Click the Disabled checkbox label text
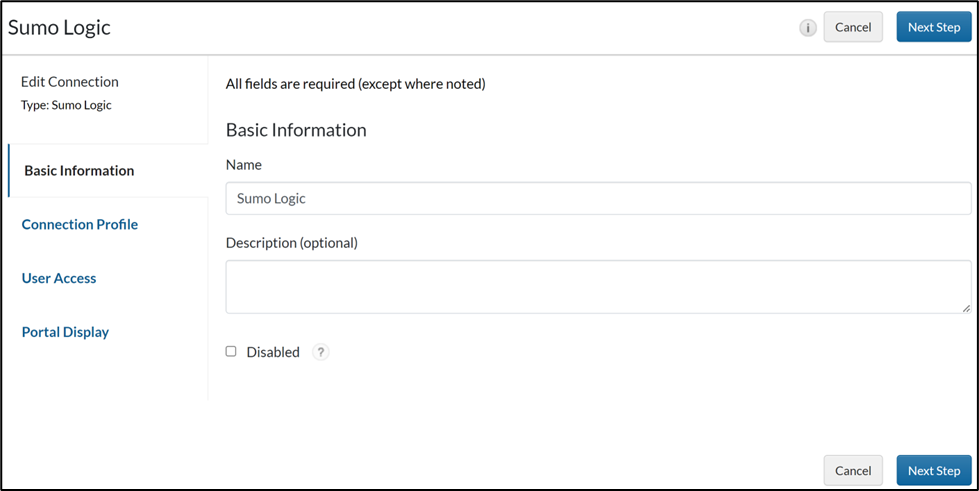 click(x=272, y=352)
